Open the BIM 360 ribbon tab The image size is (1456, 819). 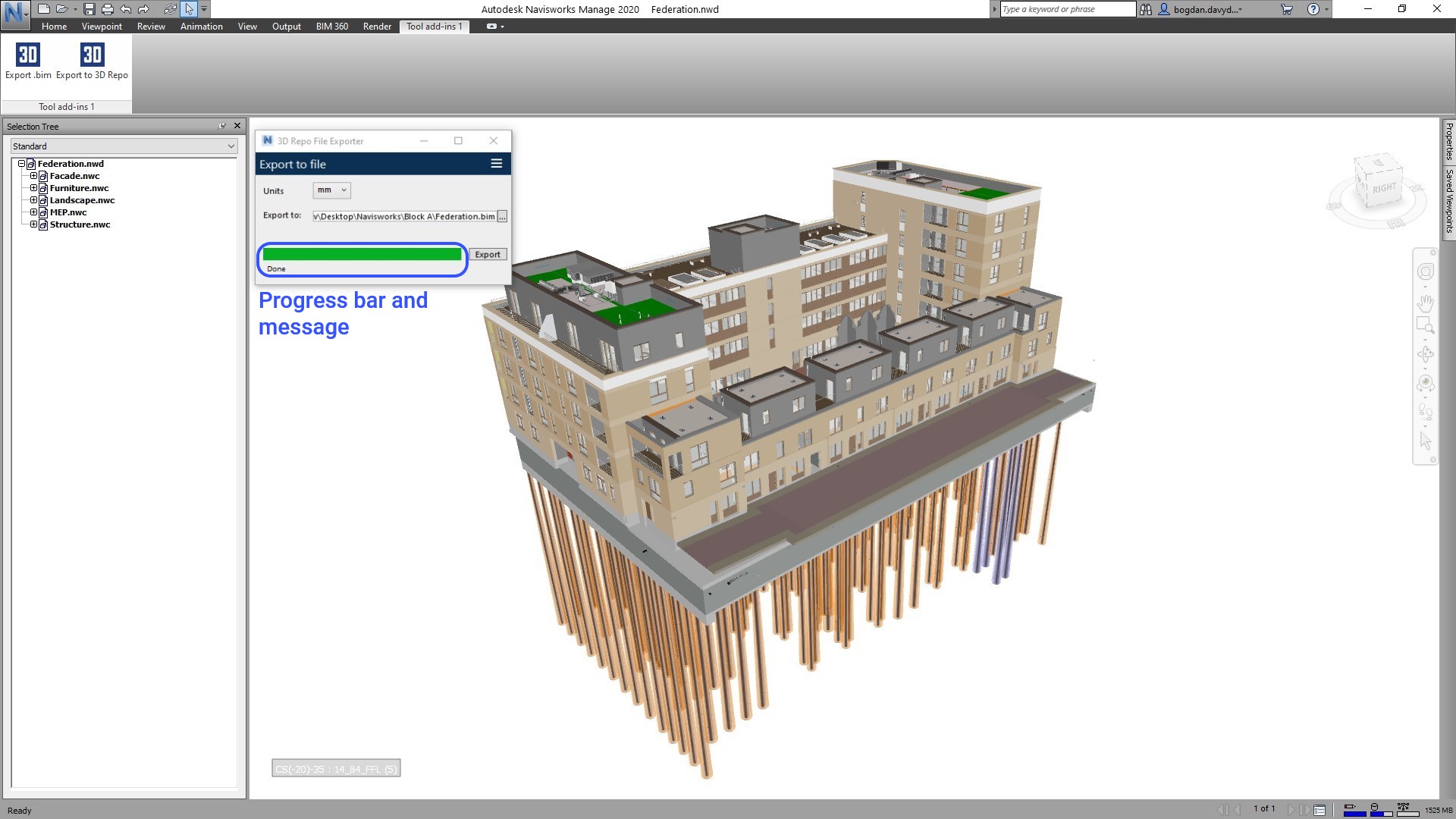(331, 27)
